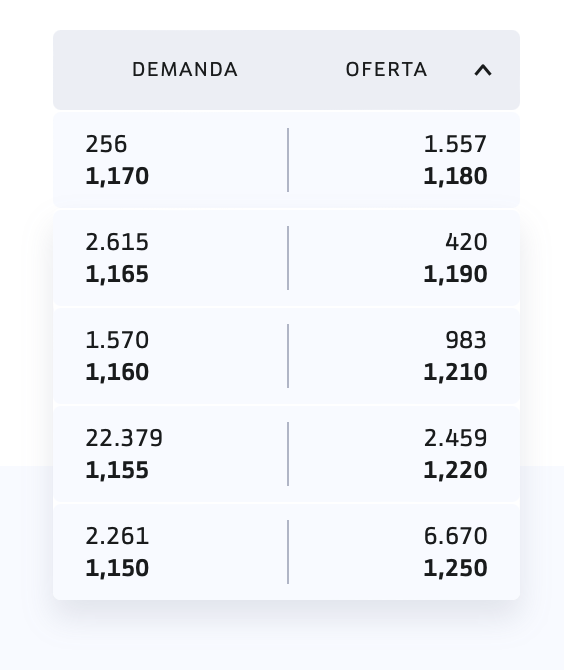Select demand price 1,170

point(117,176)
